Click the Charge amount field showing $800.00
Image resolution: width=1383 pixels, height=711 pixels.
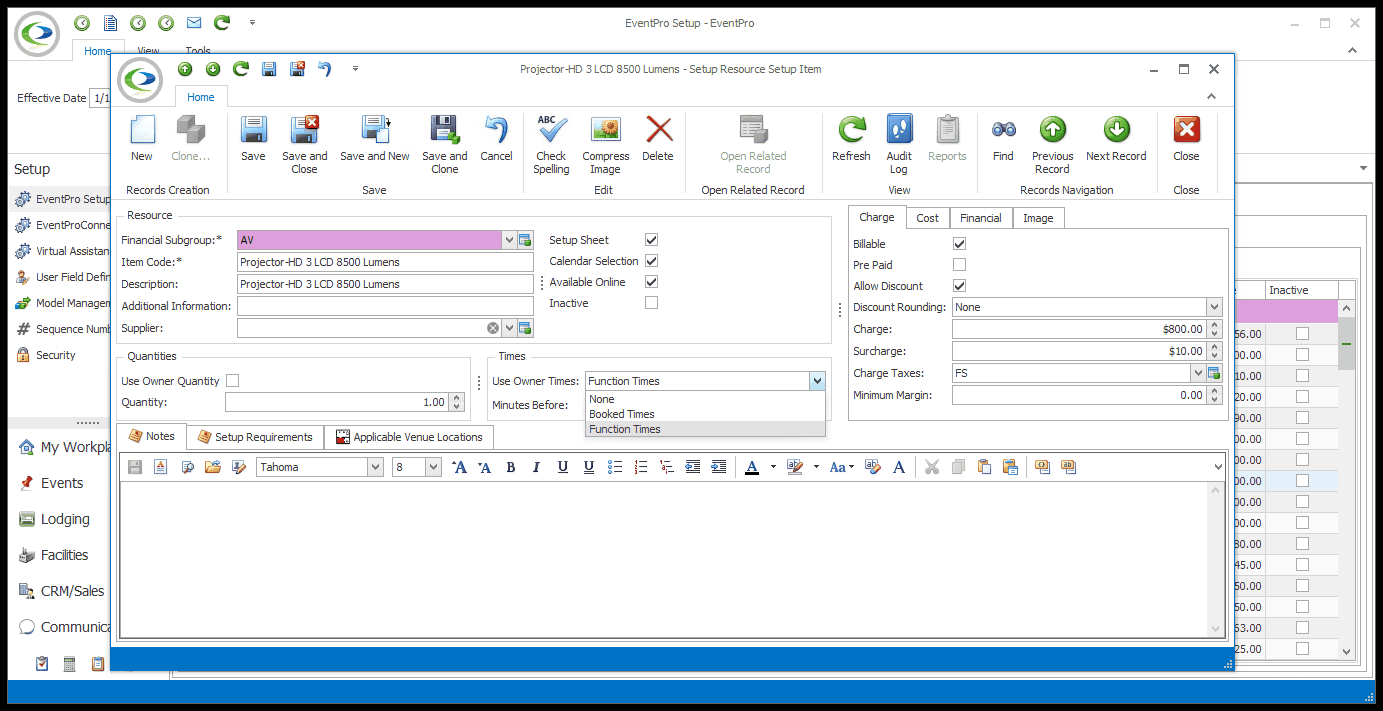pos(1079,329)
